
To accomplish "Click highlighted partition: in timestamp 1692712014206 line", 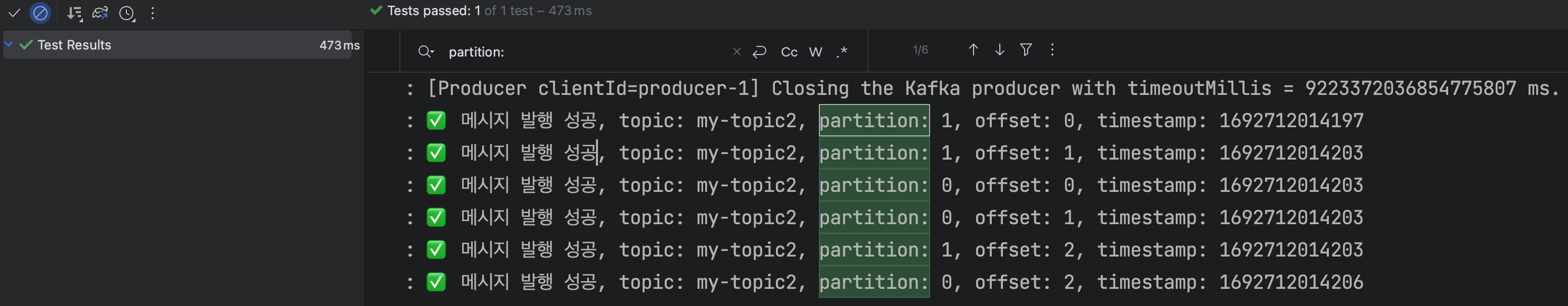I will tap(874, 282).
